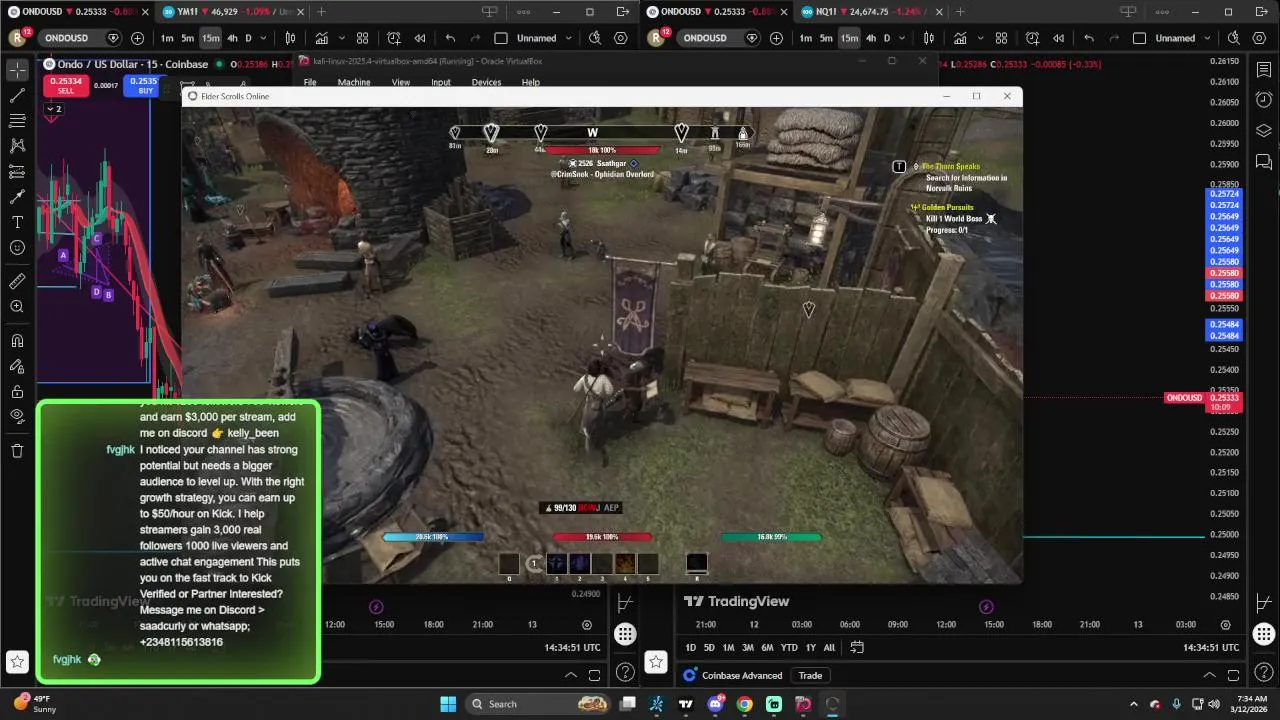Open VirtualBox Machine menu
This screenshot has height=720, width=1280.
354,83
